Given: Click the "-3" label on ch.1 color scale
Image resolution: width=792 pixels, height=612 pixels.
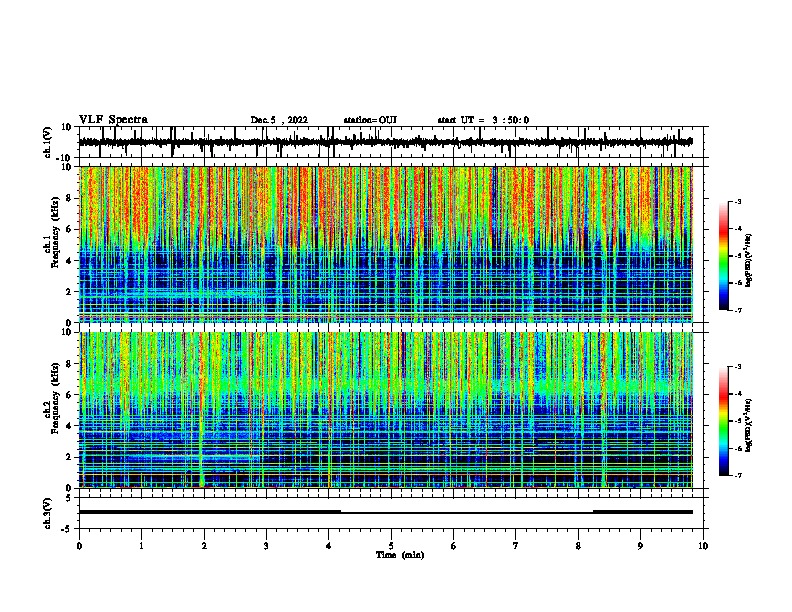Looking at the screenshot, I should (737, 201).
